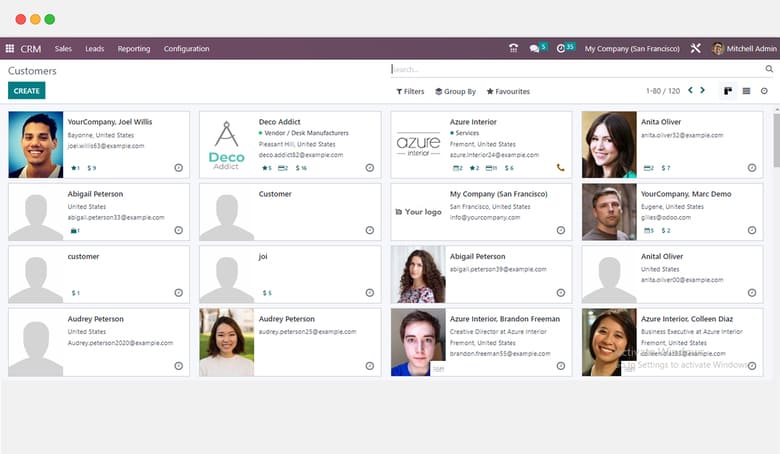
Task: Open My Company (San Francisco) company switcher
Action: 632,49
